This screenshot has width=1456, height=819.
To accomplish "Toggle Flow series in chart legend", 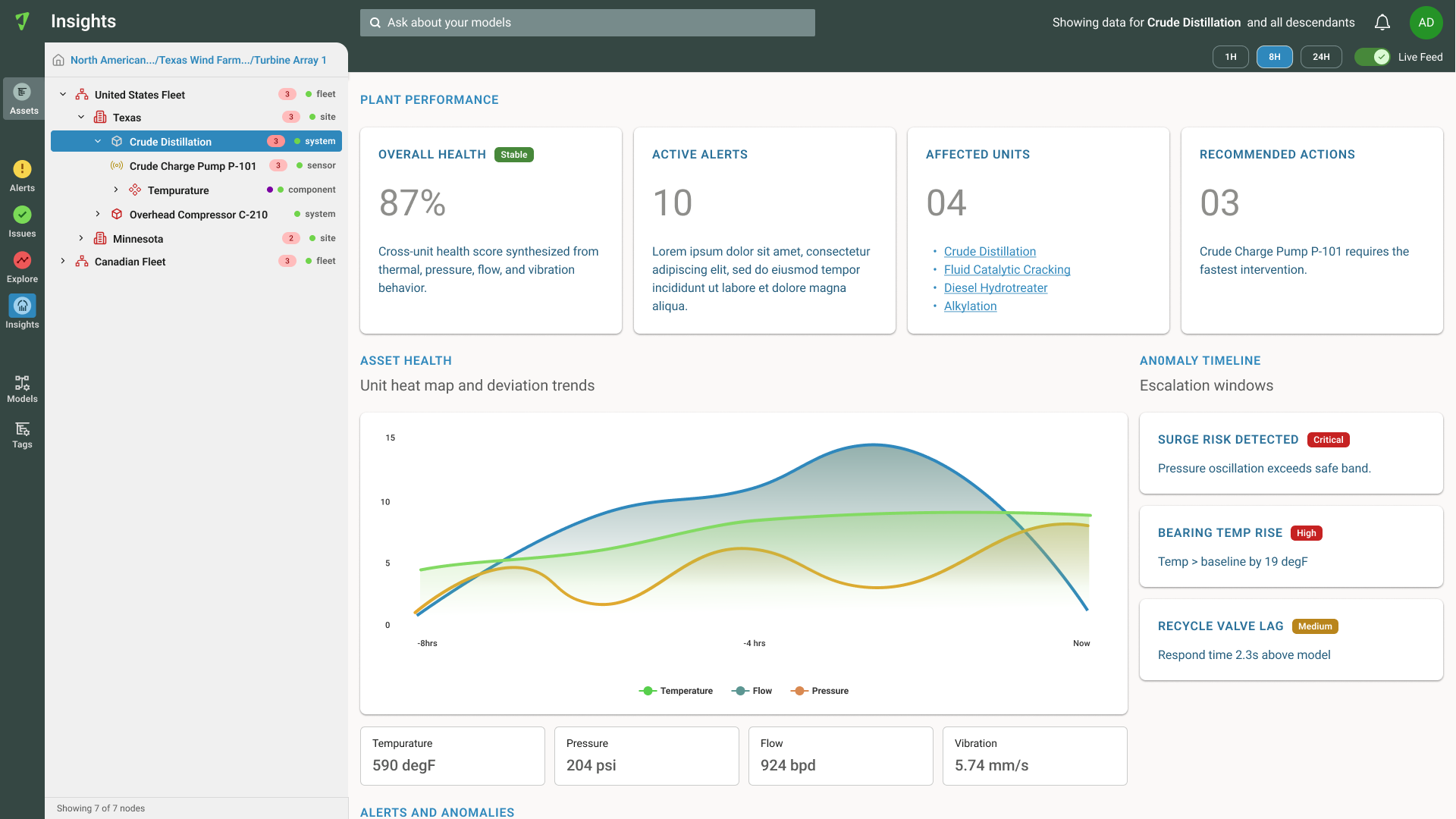I will 752,691.
